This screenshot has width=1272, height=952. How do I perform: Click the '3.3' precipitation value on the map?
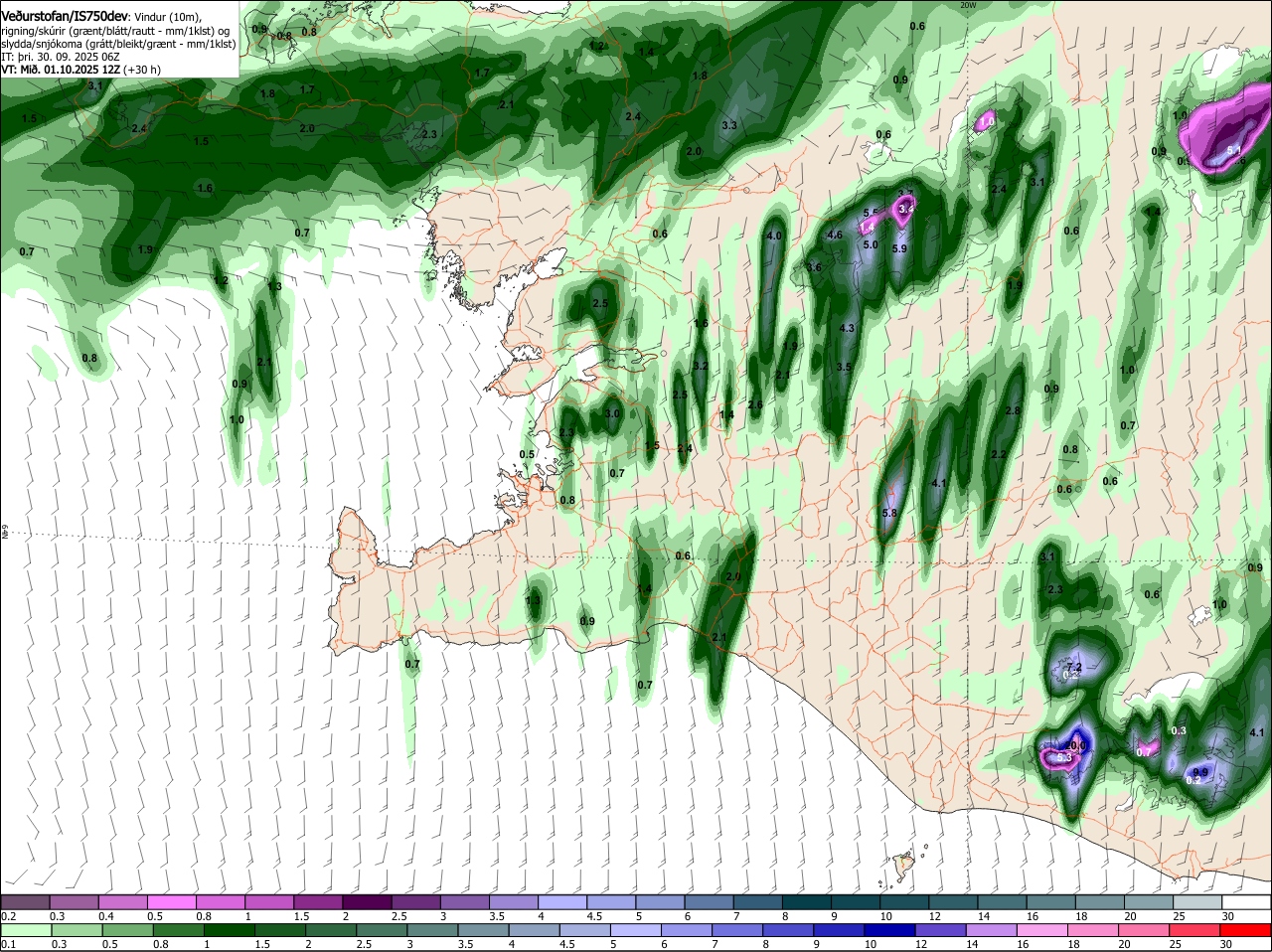click(729, 125)
